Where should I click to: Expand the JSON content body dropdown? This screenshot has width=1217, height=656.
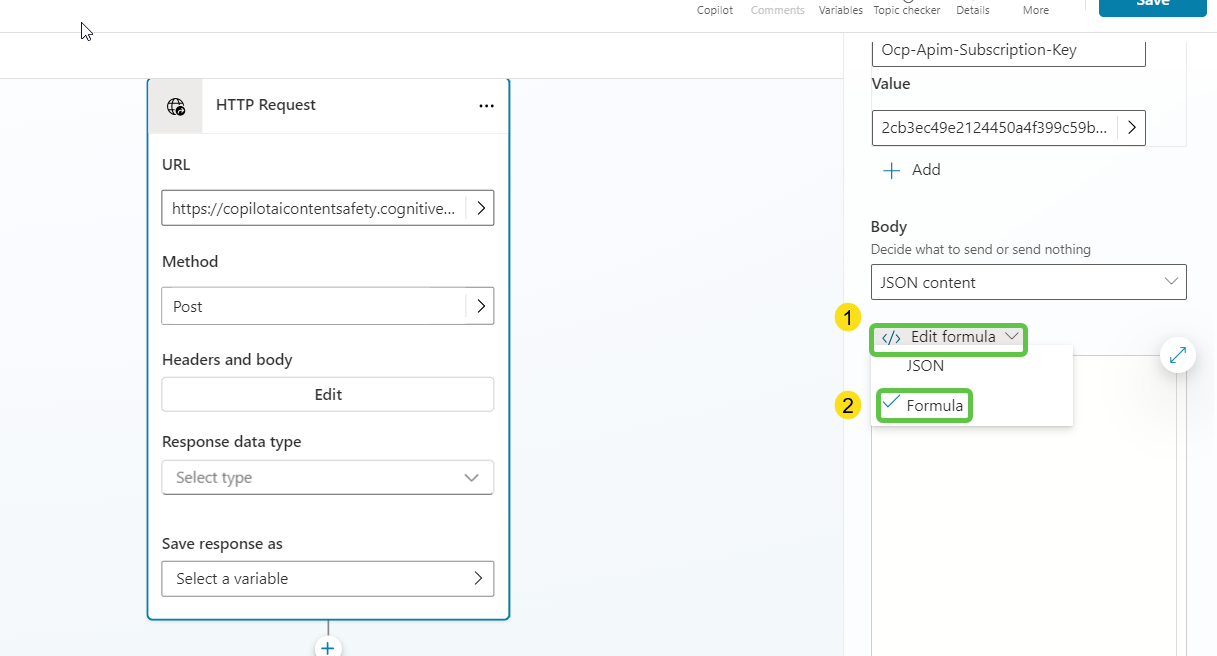coord(1028,282)
